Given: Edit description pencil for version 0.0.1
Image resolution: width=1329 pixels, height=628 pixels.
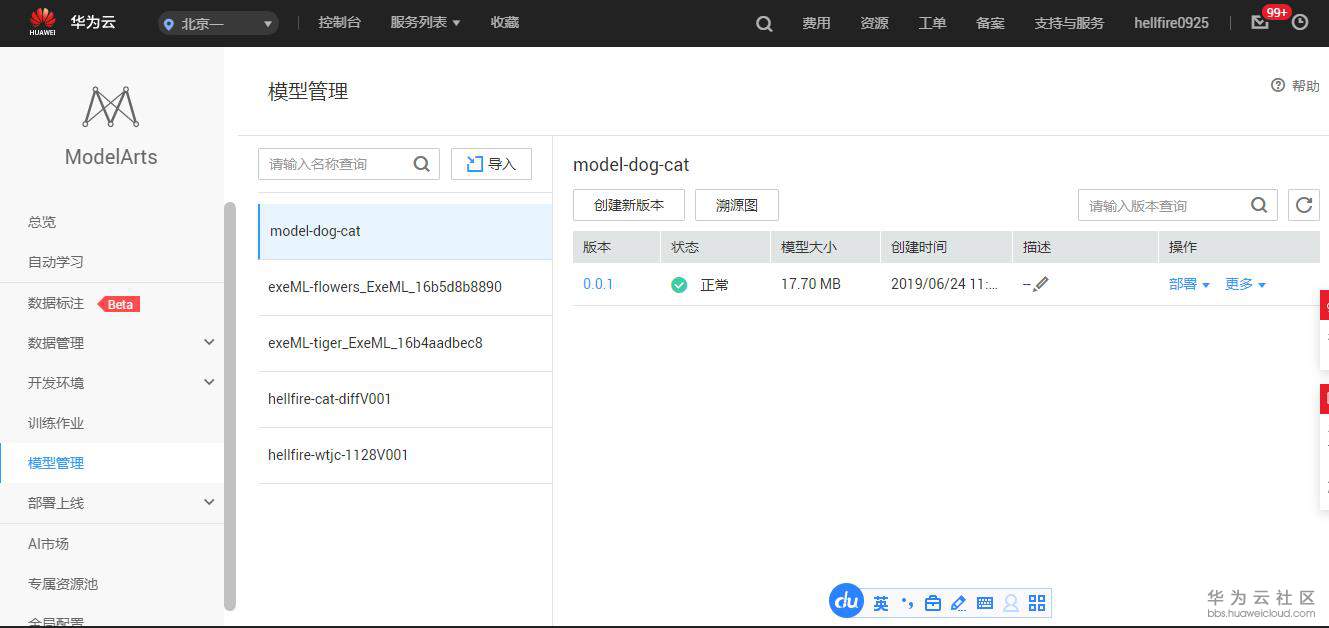Looking at the screenshot, I should (x=1040, y=284).
